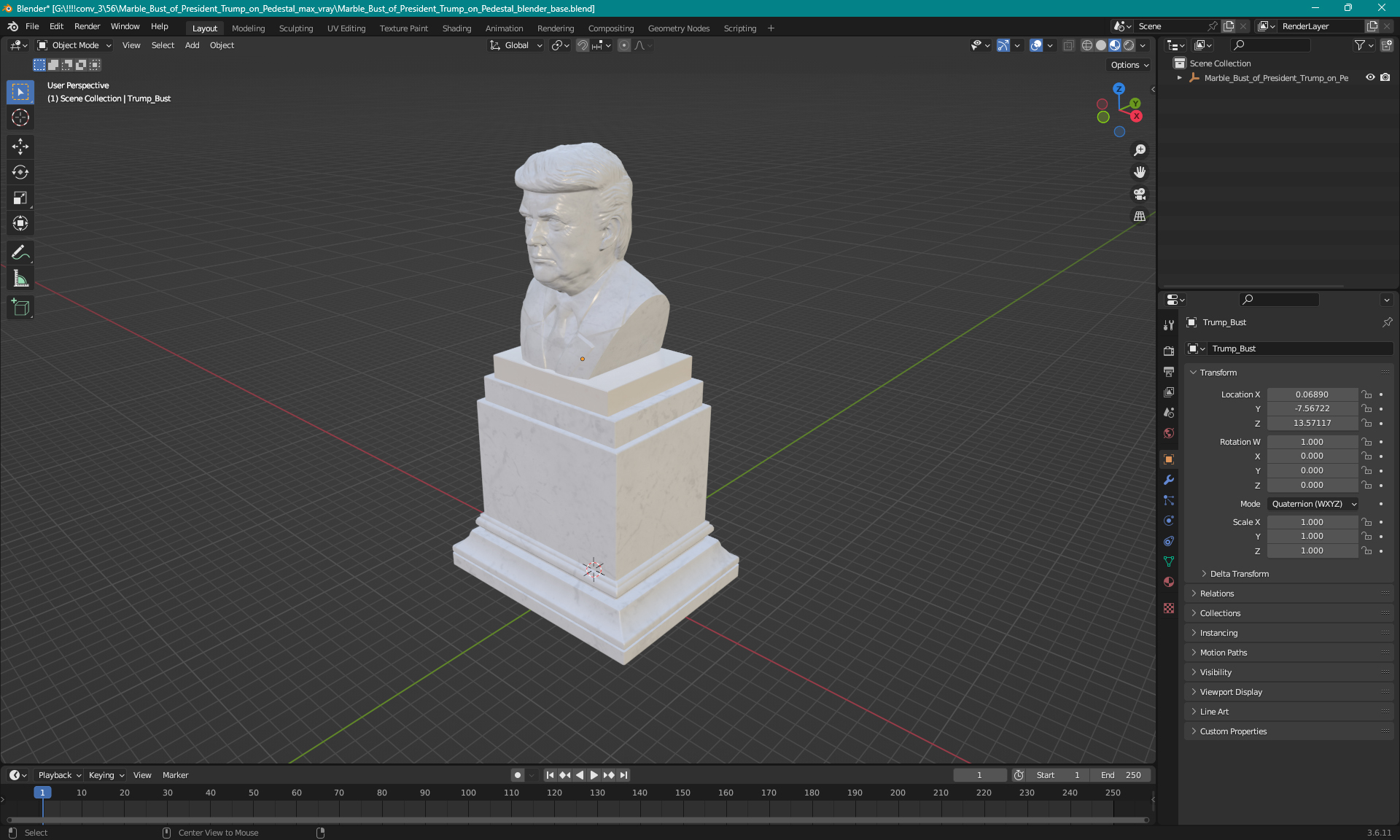Viewport: 1400px width, 840px height.
Task: Open the Render menu
Action: pos(87,26)
